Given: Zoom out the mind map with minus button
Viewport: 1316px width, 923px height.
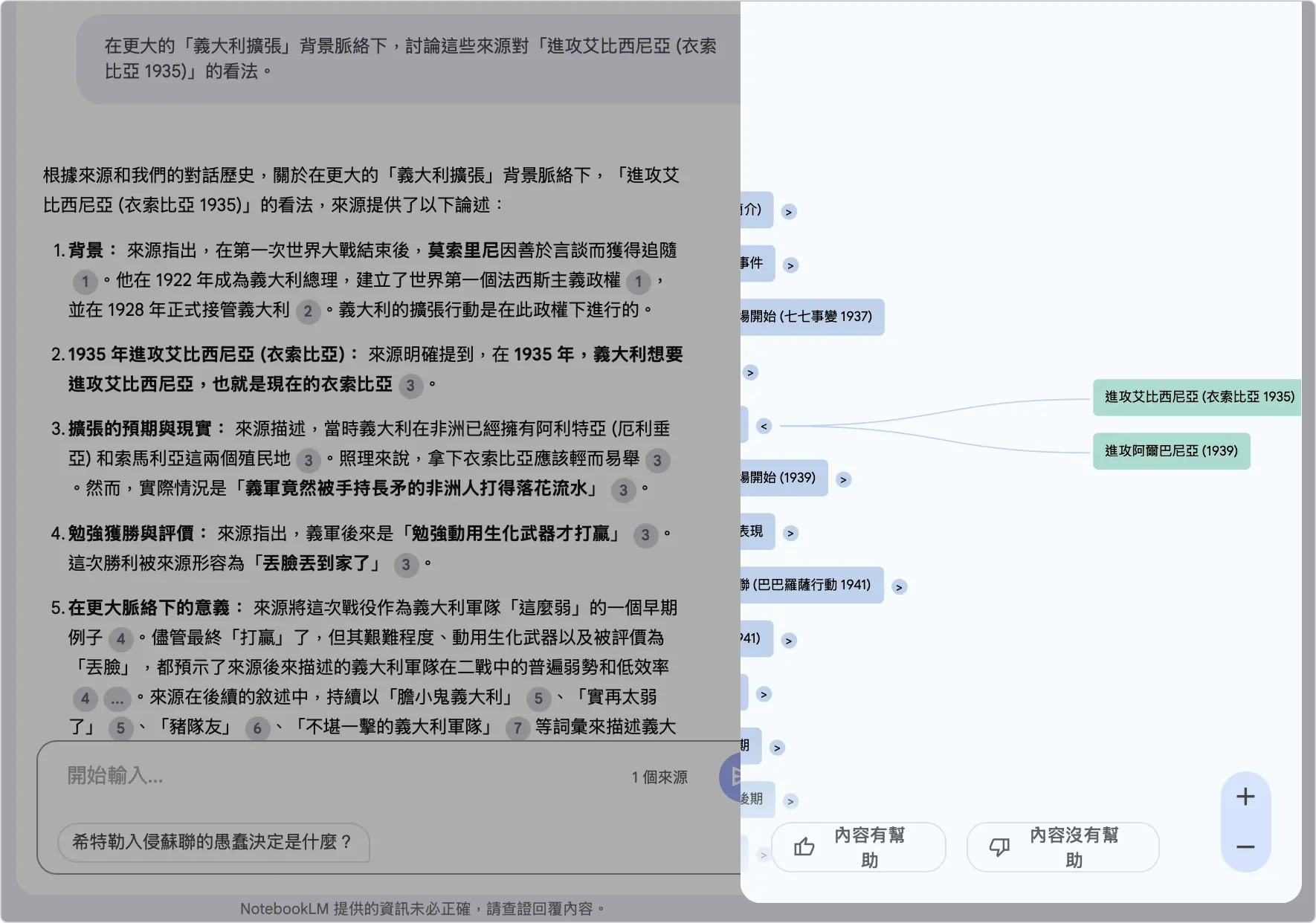Looking at the screenshot, I should pyautogui.click(x=1245, y=847).
